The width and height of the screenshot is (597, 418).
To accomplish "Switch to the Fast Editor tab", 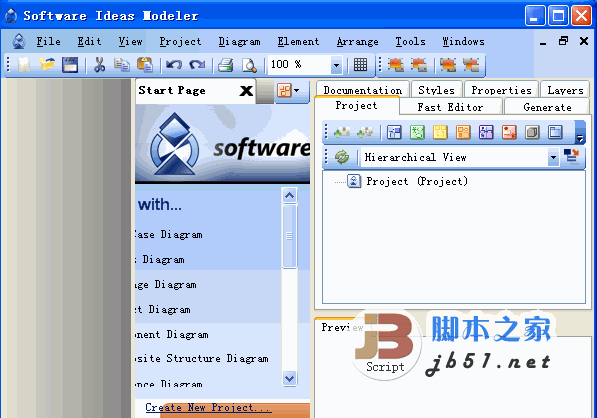I will [450, 107].
